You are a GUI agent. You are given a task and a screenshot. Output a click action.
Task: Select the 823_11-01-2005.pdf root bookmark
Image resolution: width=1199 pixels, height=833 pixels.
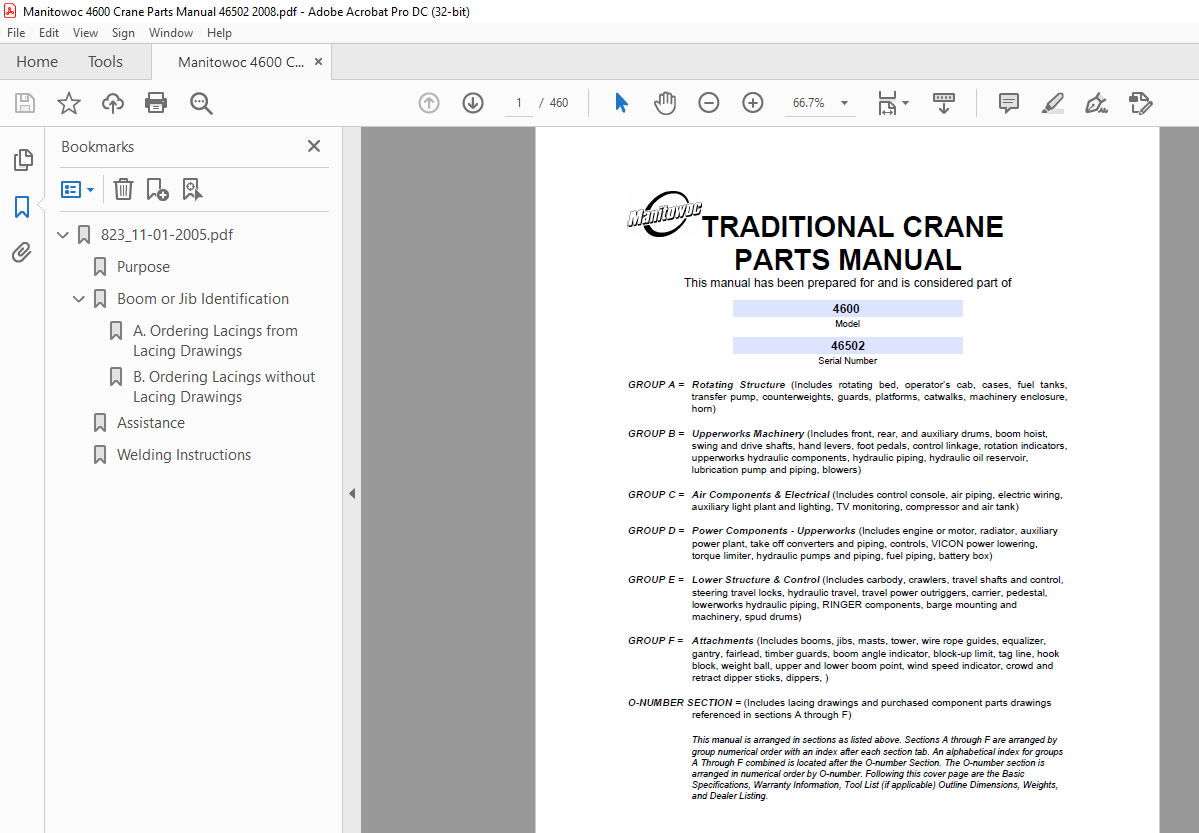[x=167, y=235]
